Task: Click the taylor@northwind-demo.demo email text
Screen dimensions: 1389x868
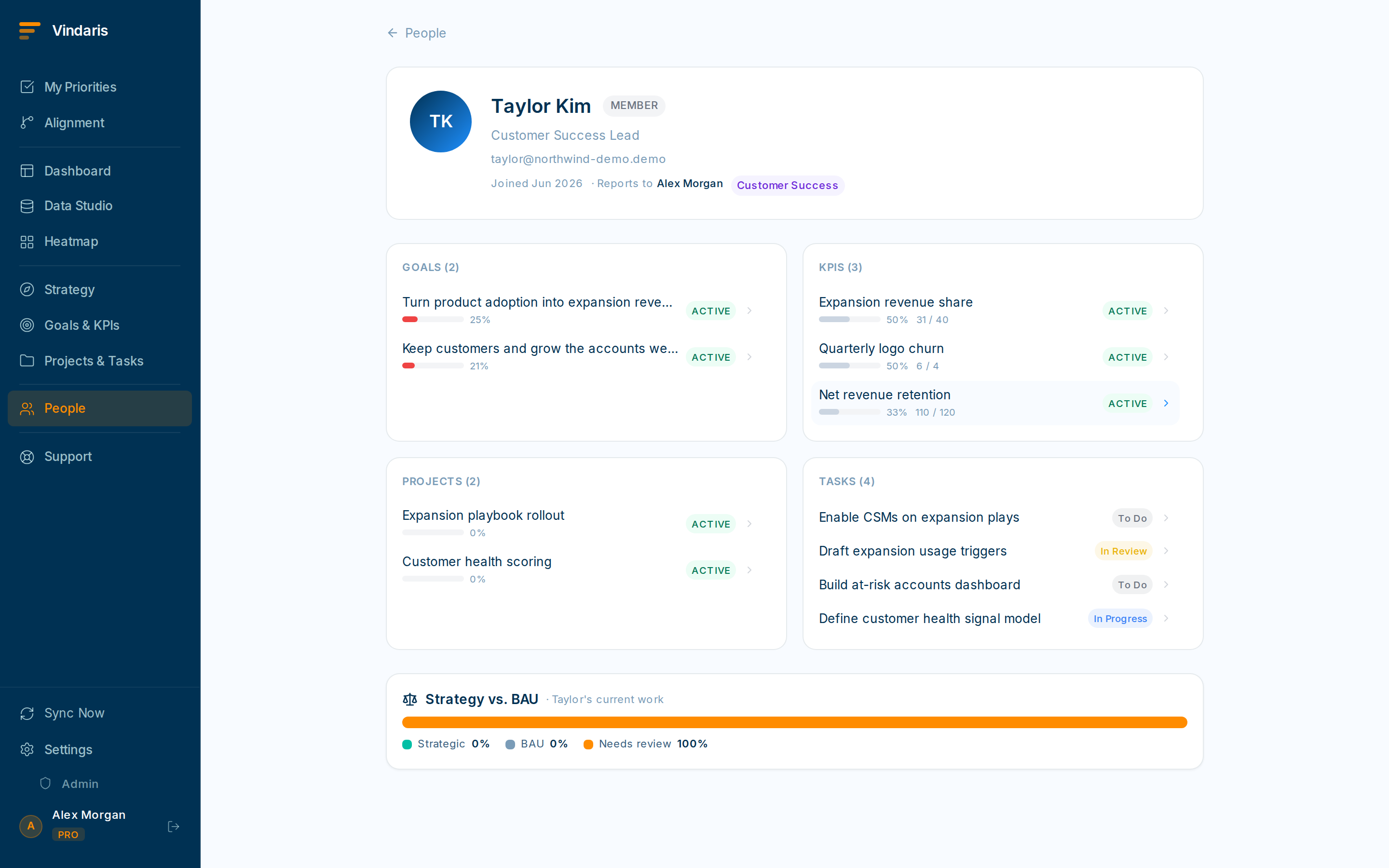Action: click(x=578, y=159)
